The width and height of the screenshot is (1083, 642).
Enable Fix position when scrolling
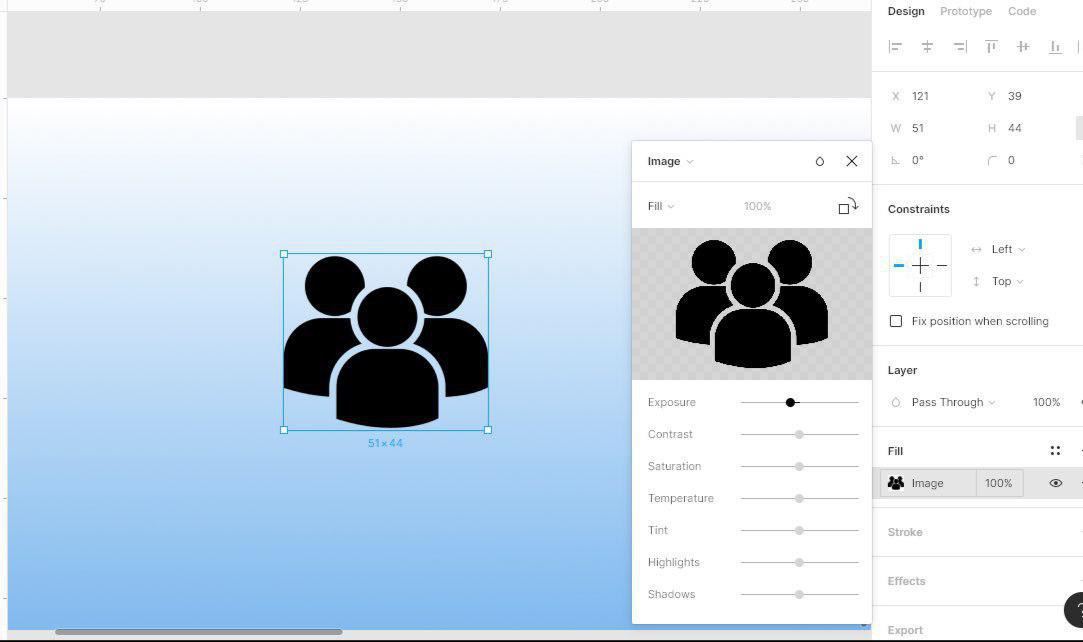(896, 321)
